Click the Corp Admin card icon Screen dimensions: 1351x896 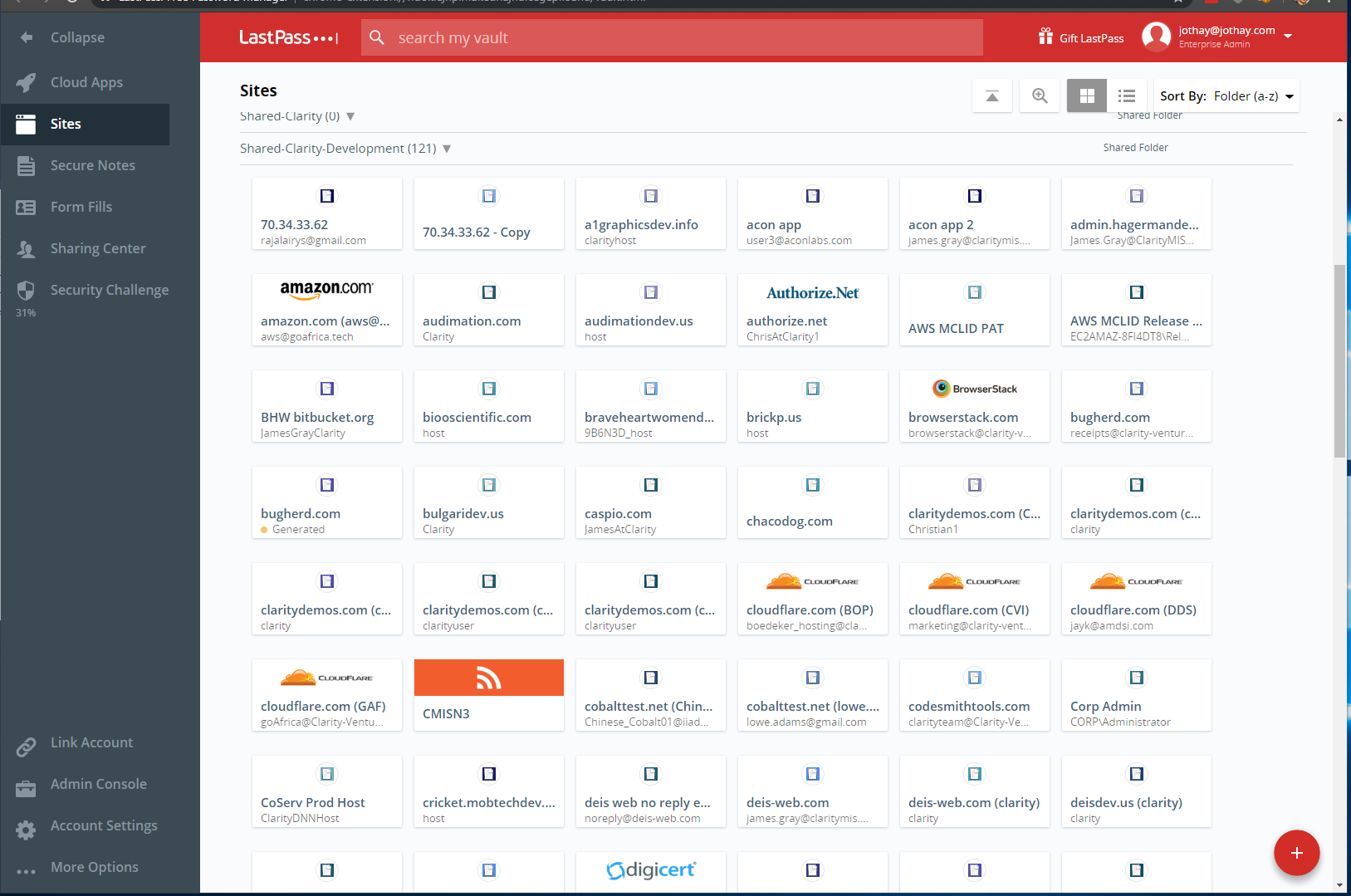1137,678
